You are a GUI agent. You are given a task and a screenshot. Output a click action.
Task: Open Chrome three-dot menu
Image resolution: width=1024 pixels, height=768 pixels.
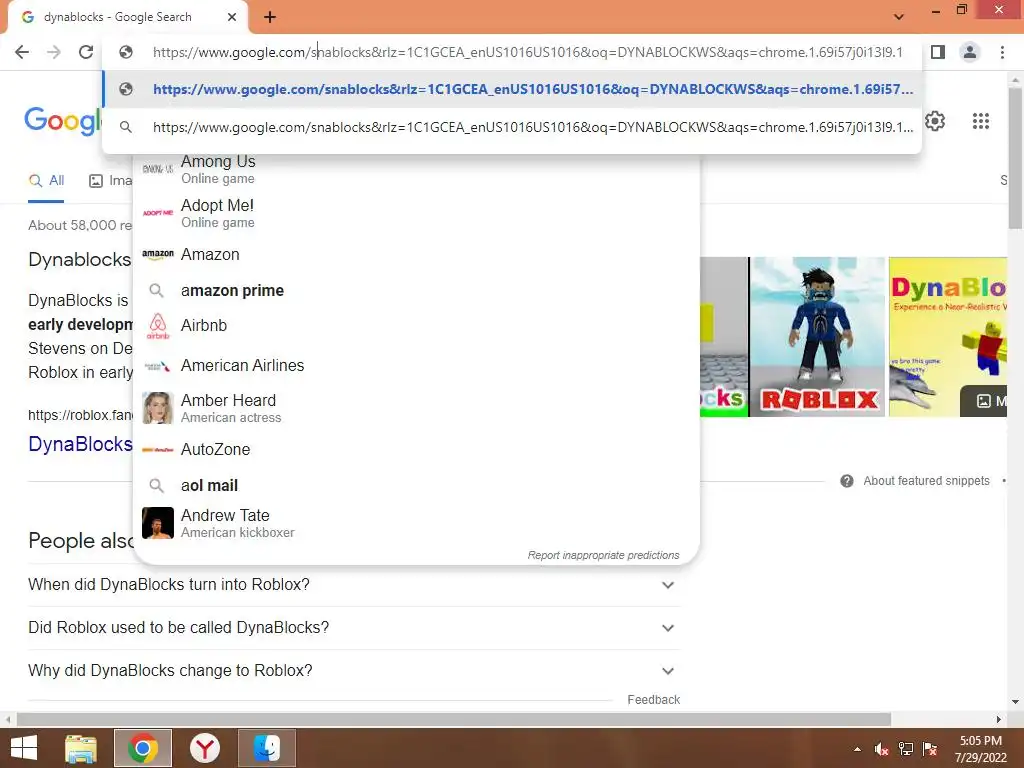tap(1002, 52)
